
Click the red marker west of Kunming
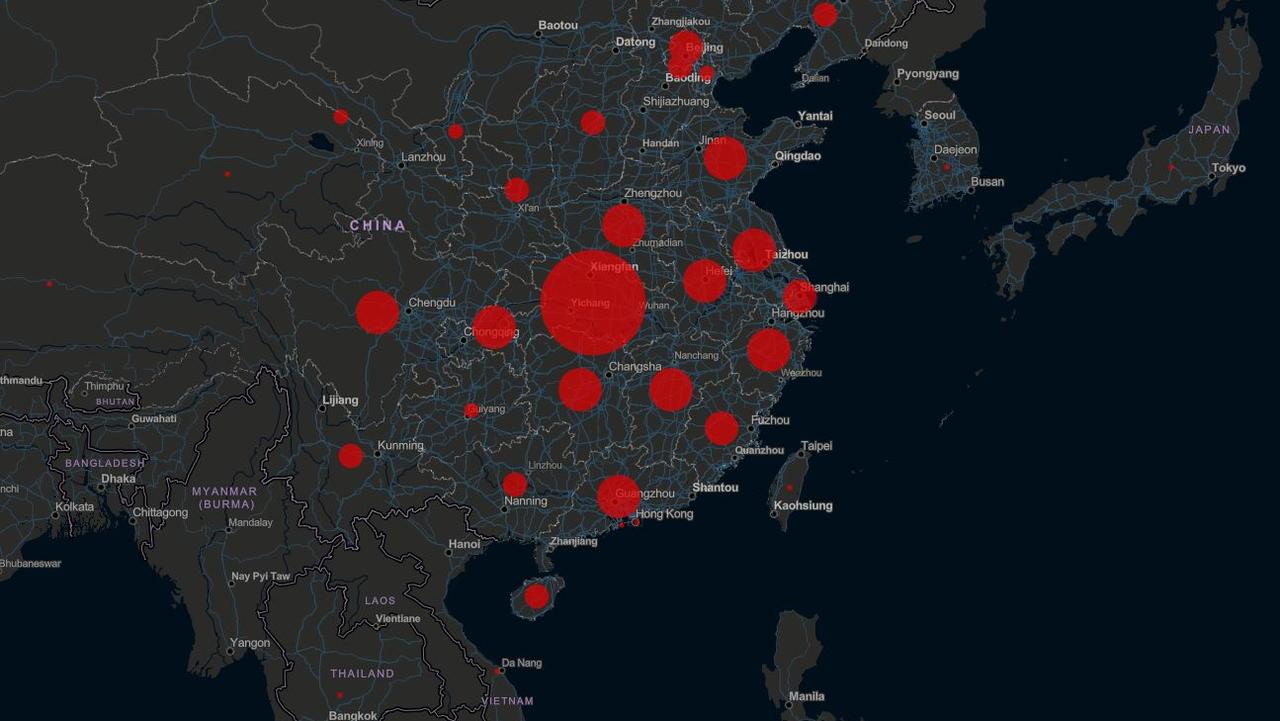(x=351, y=456)
